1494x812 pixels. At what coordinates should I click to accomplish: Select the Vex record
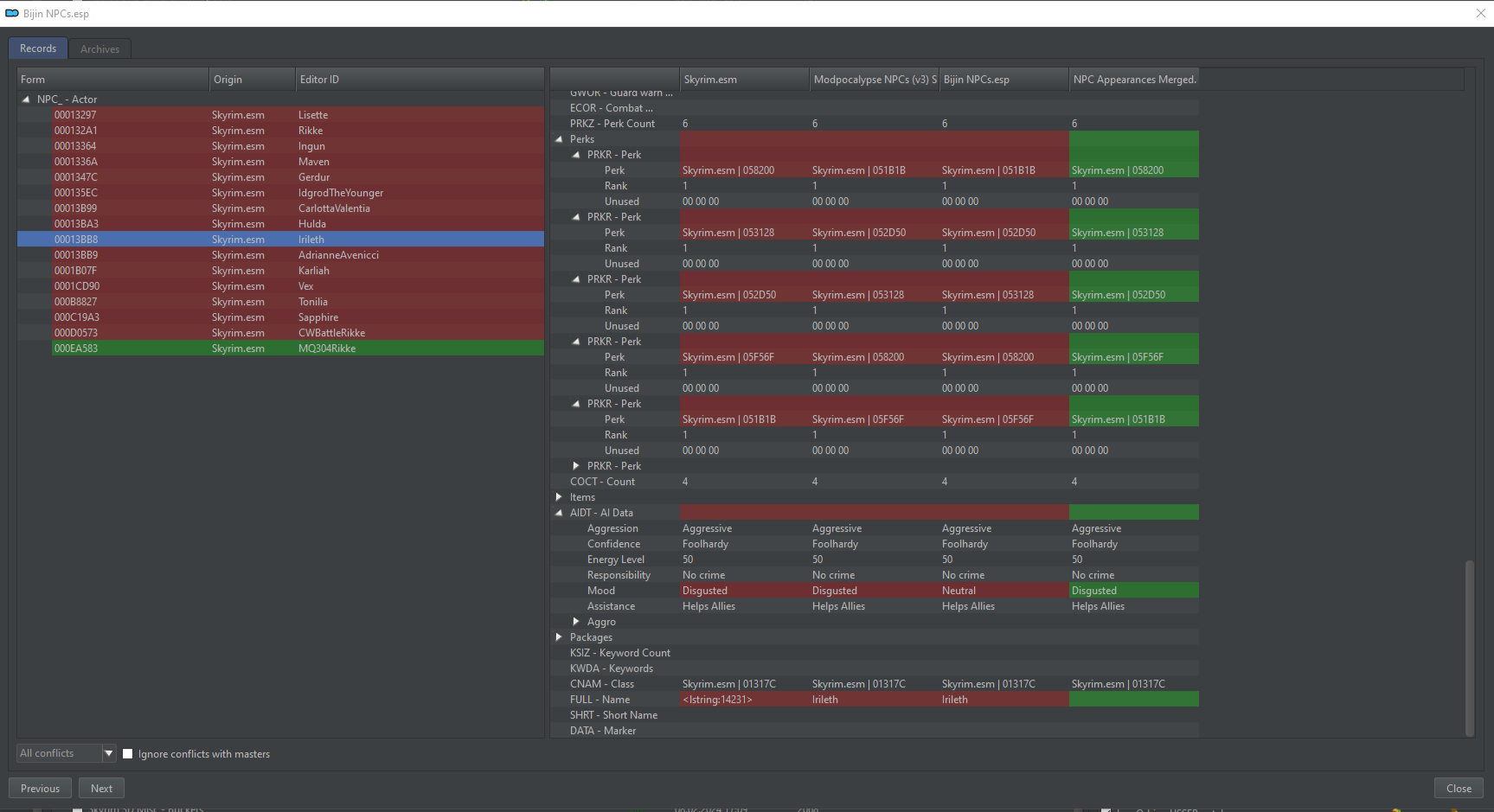[x=281, y=286]
